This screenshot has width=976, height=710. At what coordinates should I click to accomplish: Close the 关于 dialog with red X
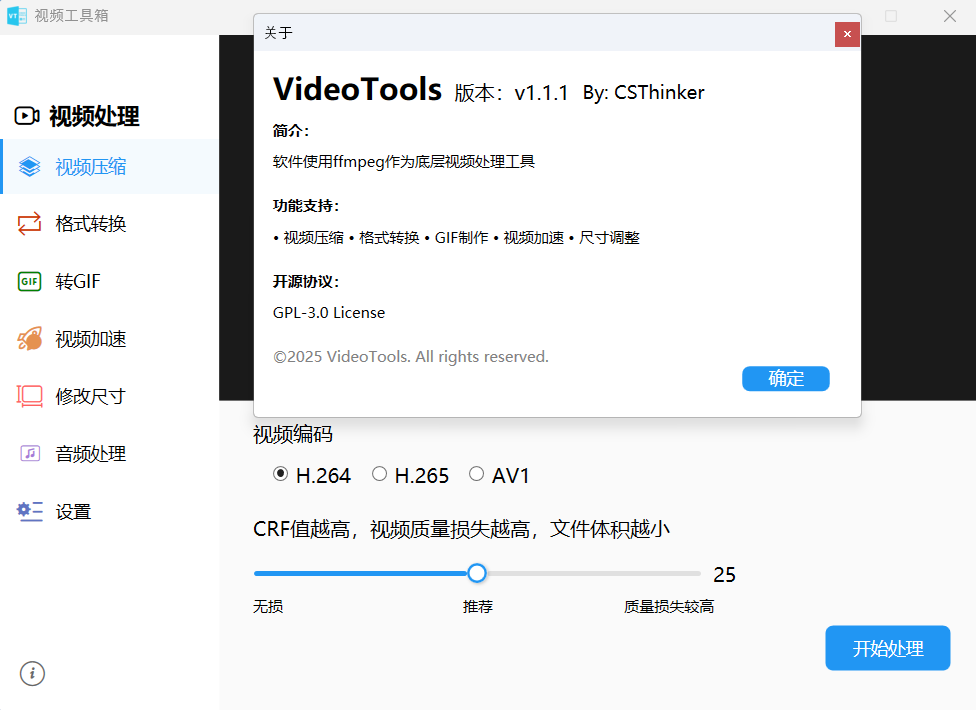coord(847,34)
